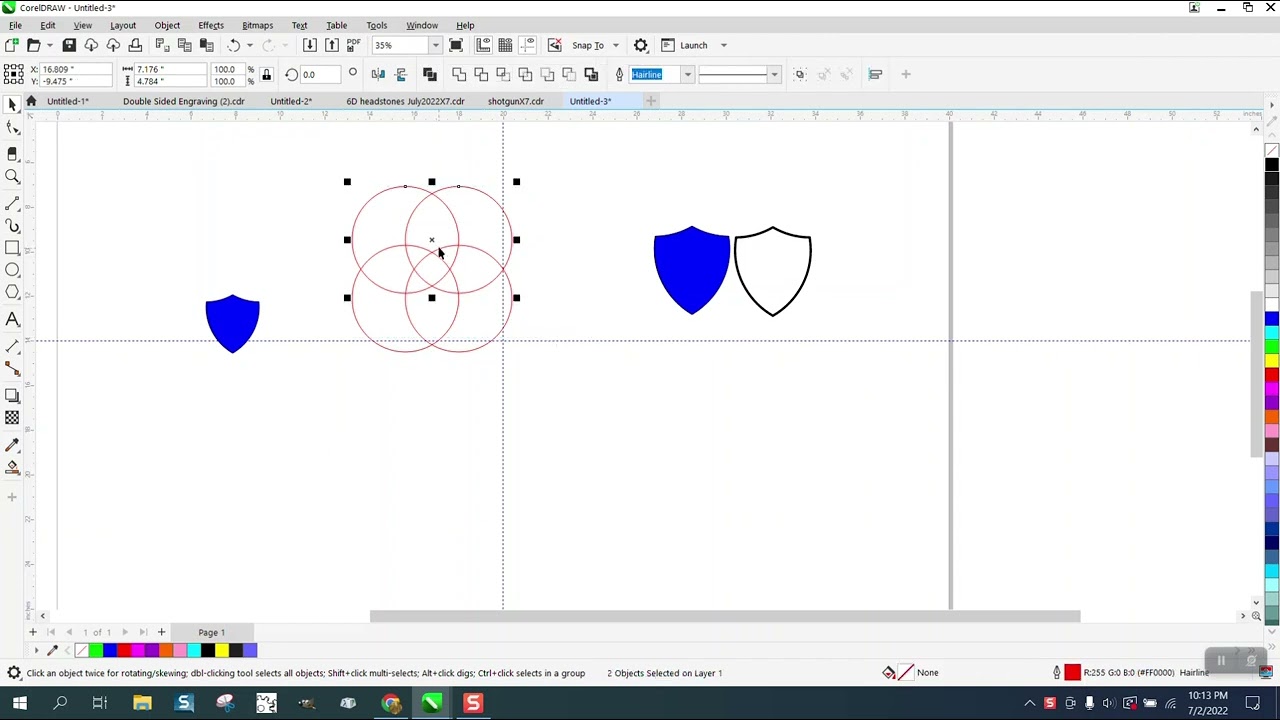Select the Rectangle tool

12,248
